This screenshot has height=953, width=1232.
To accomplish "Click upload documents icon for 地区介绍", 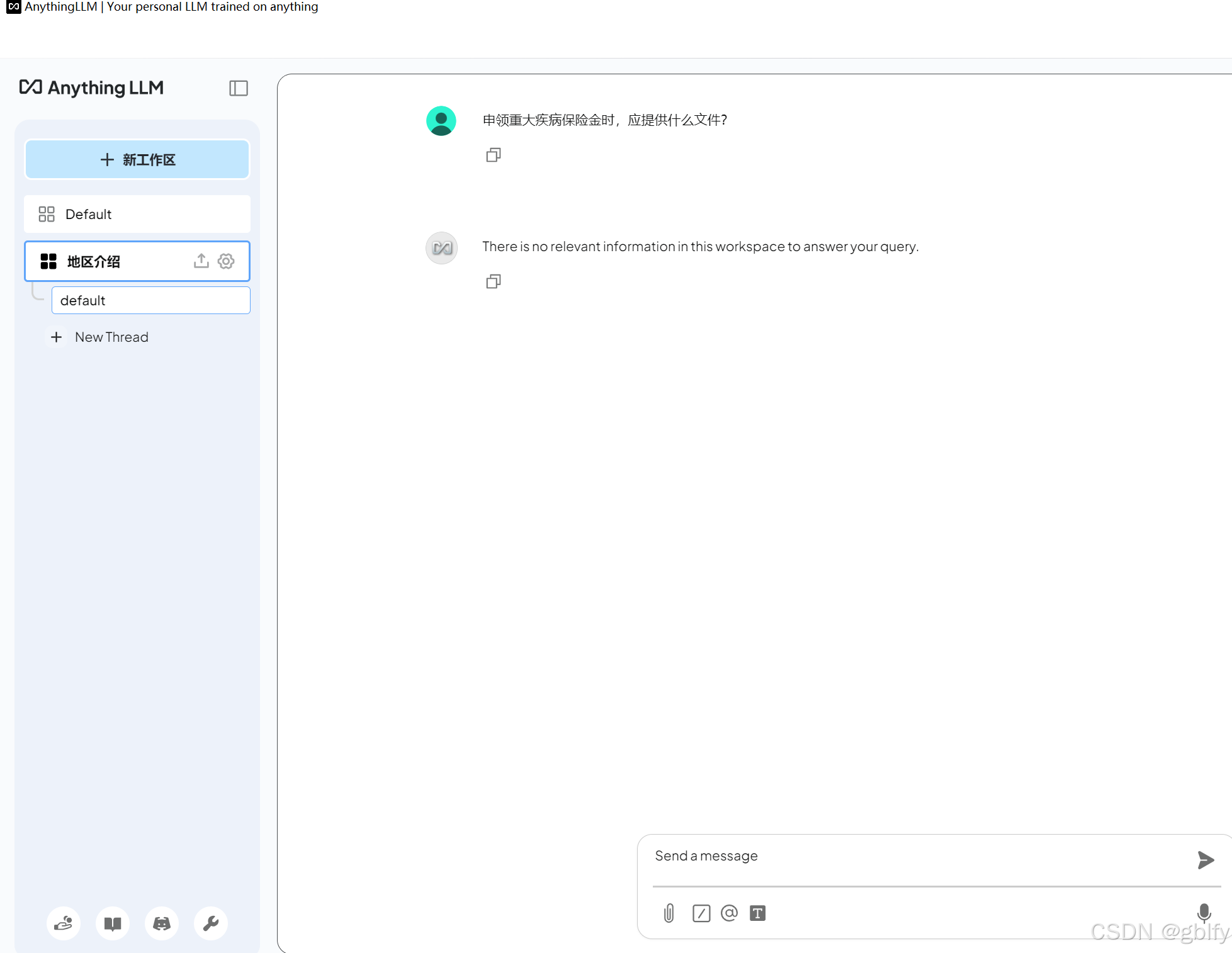I will click(201, 261).
